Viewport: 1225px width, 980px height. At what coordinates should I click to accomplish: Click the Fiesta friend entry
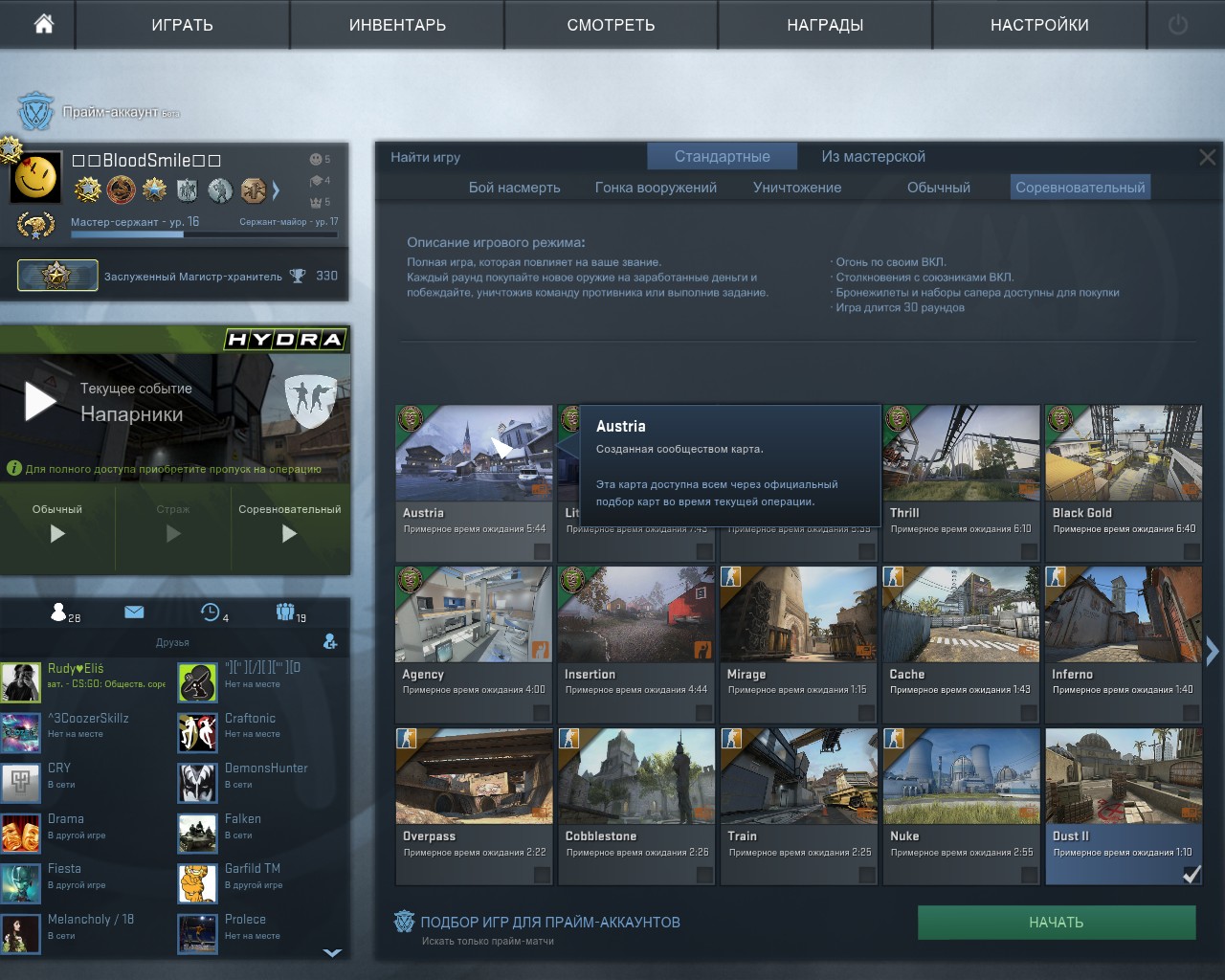[x=86, y=883]
